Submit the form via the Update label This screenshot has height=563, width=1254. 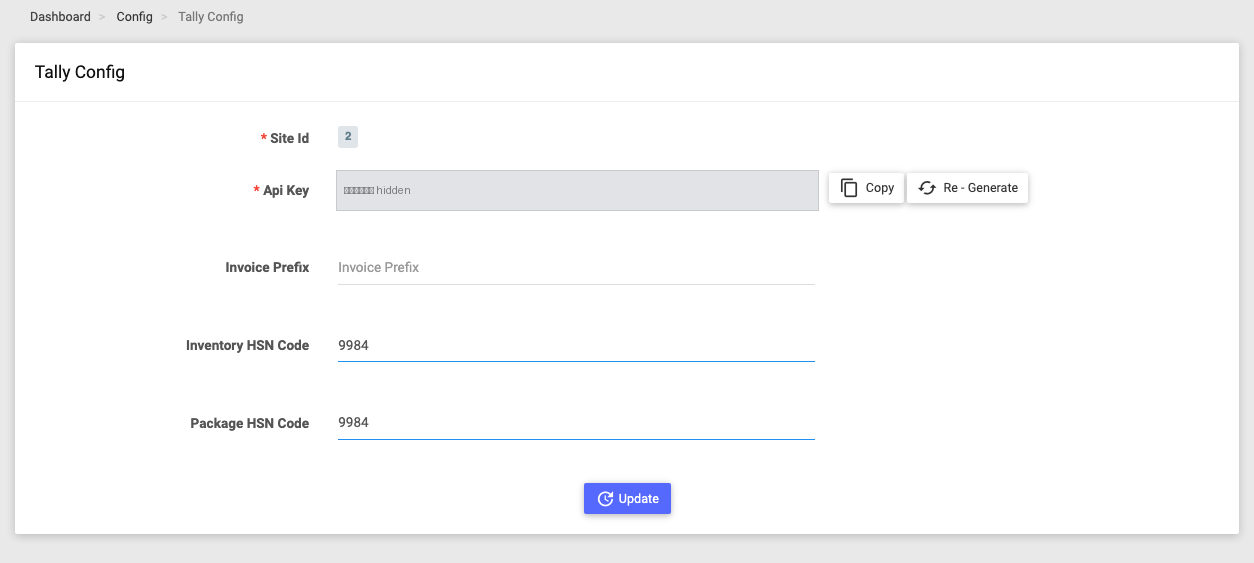click(638, 499)
